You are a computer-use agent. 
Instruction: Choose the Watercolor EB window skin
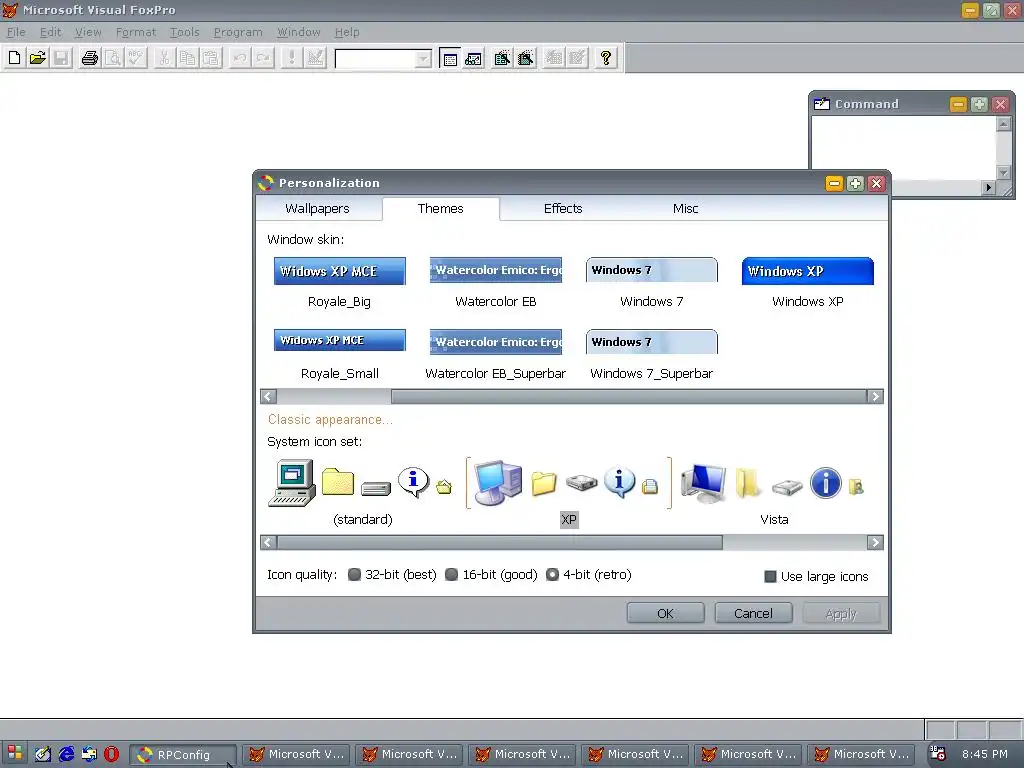pyautogui.click(x=496, y=283)
